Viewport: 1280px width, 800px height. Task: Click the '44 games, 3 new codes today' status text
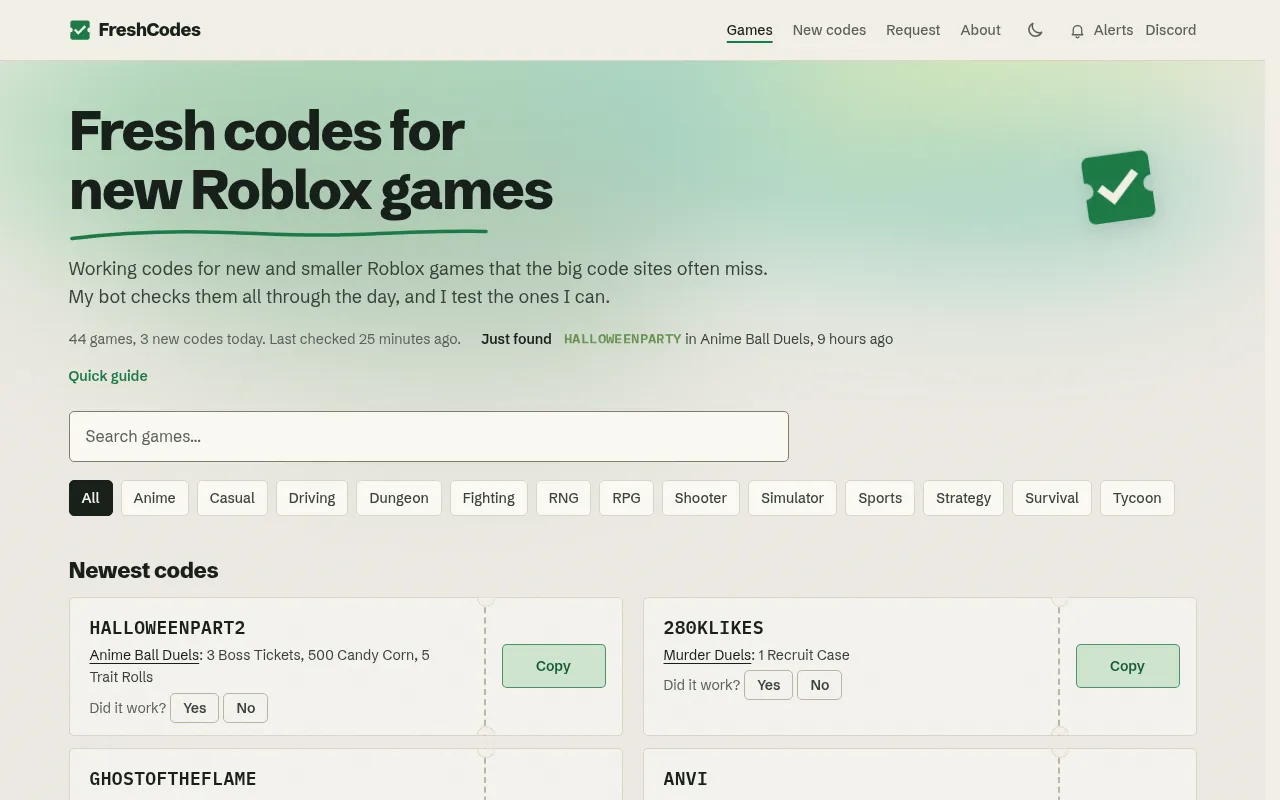264,339
